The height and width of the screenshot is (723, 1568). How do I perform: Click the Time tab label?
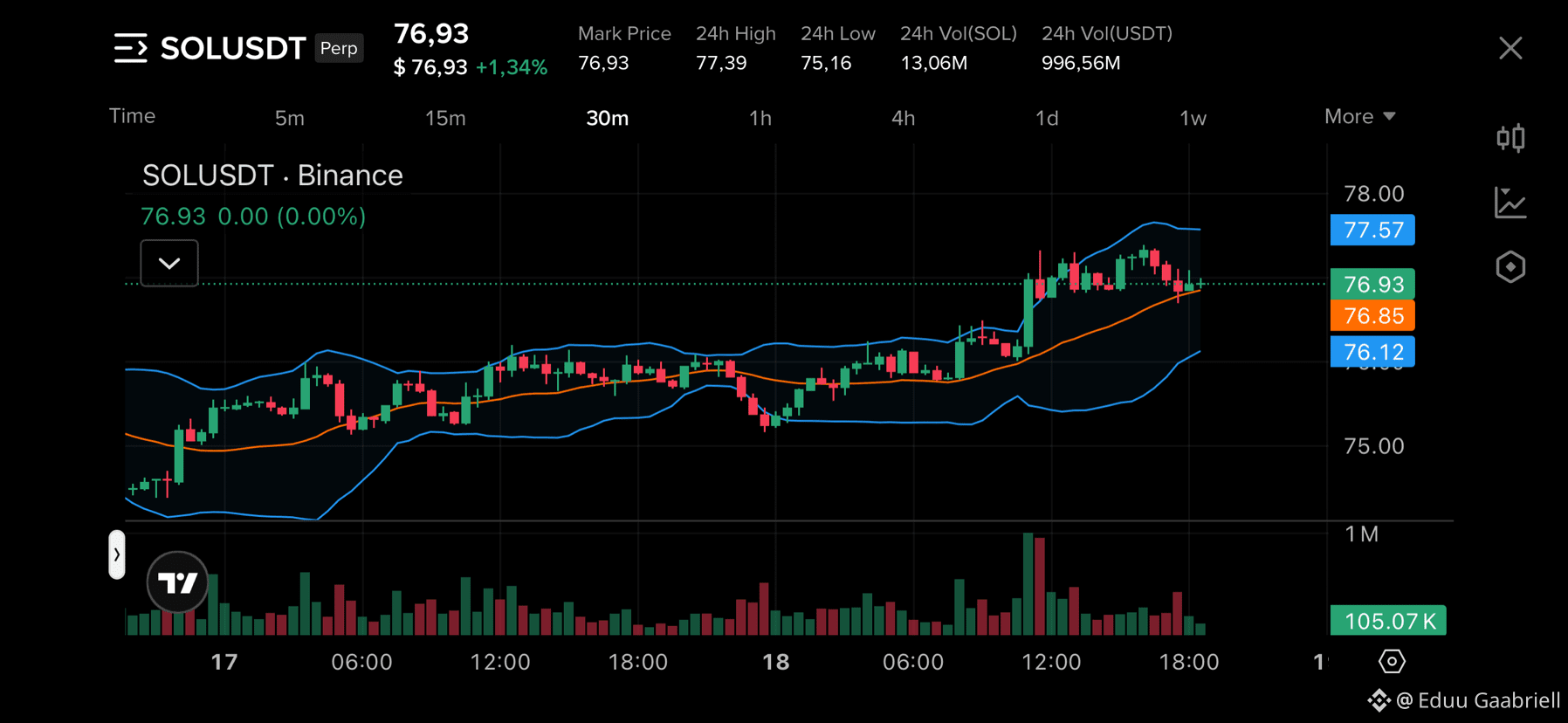pos(132,116)
